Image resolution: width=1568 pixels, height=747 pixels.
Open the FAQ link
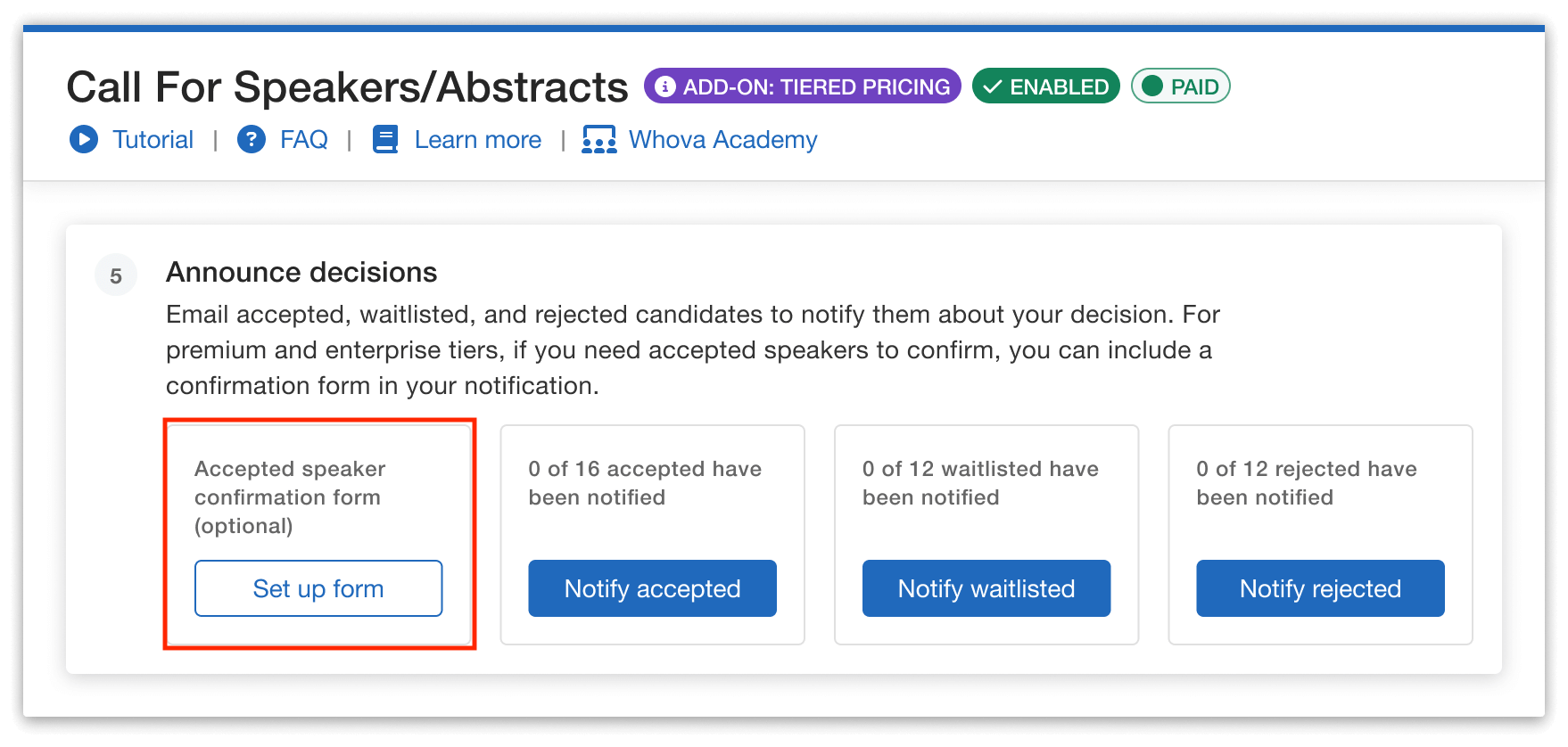[303, 140]
